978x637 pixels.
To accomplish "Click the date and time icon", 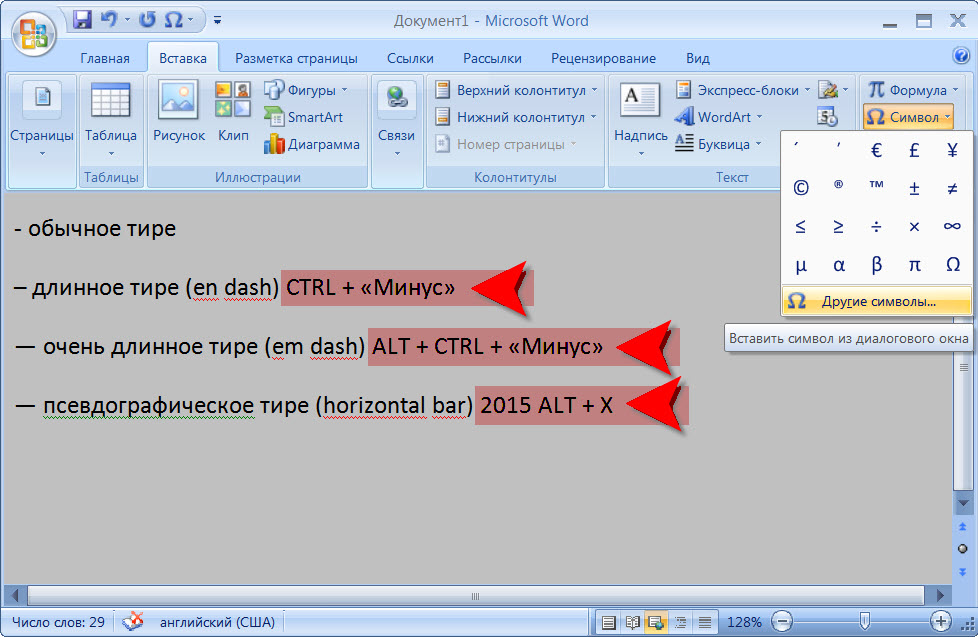I will 827,117.
